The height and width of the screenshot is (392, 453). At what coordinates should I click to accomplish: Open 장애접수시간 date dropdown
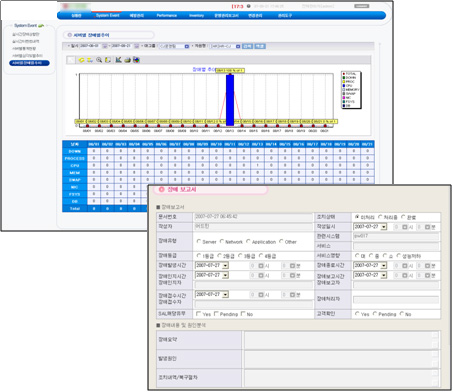point(225,295)
